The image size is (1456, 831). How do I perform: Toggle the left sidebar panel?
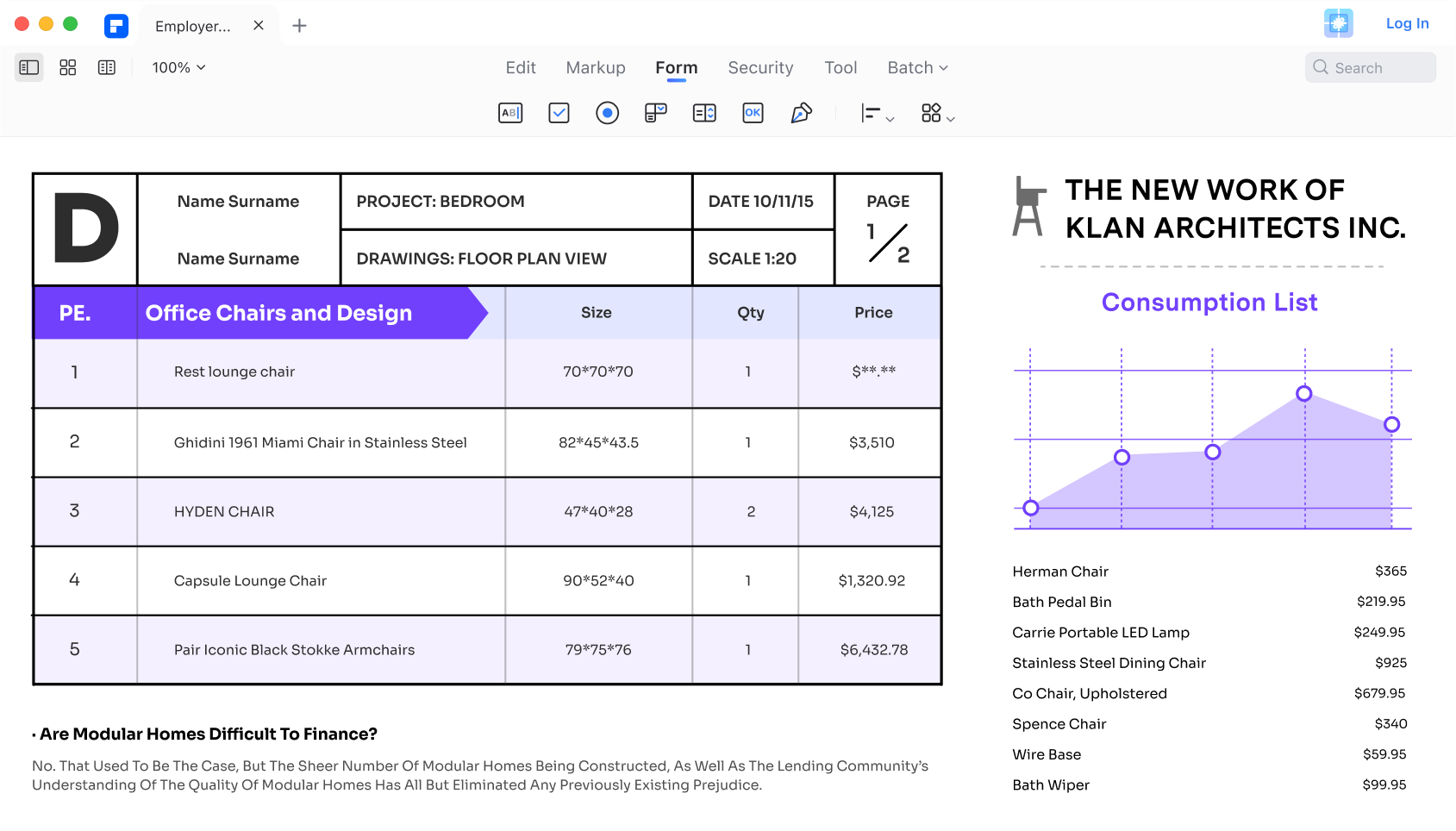[x=29, y=67]
